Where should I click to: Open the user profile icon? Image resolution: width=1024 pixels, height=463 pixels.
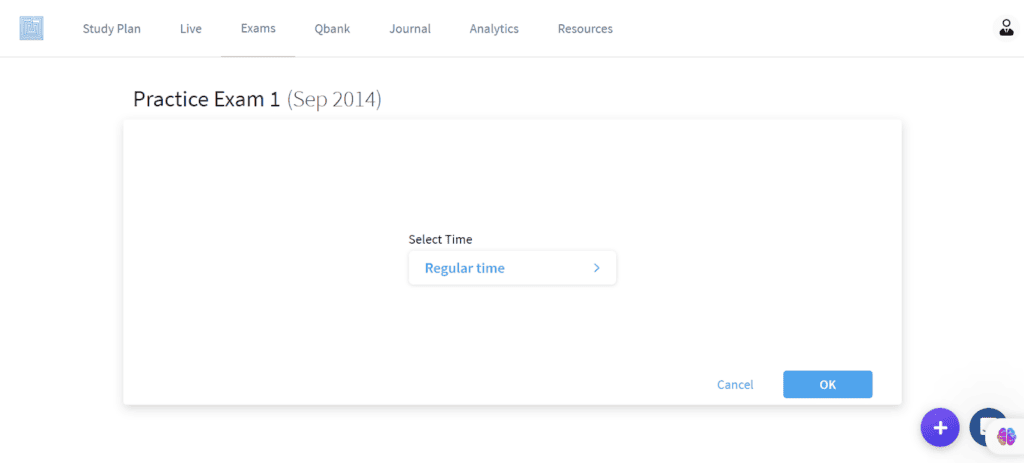(1006, 28)
